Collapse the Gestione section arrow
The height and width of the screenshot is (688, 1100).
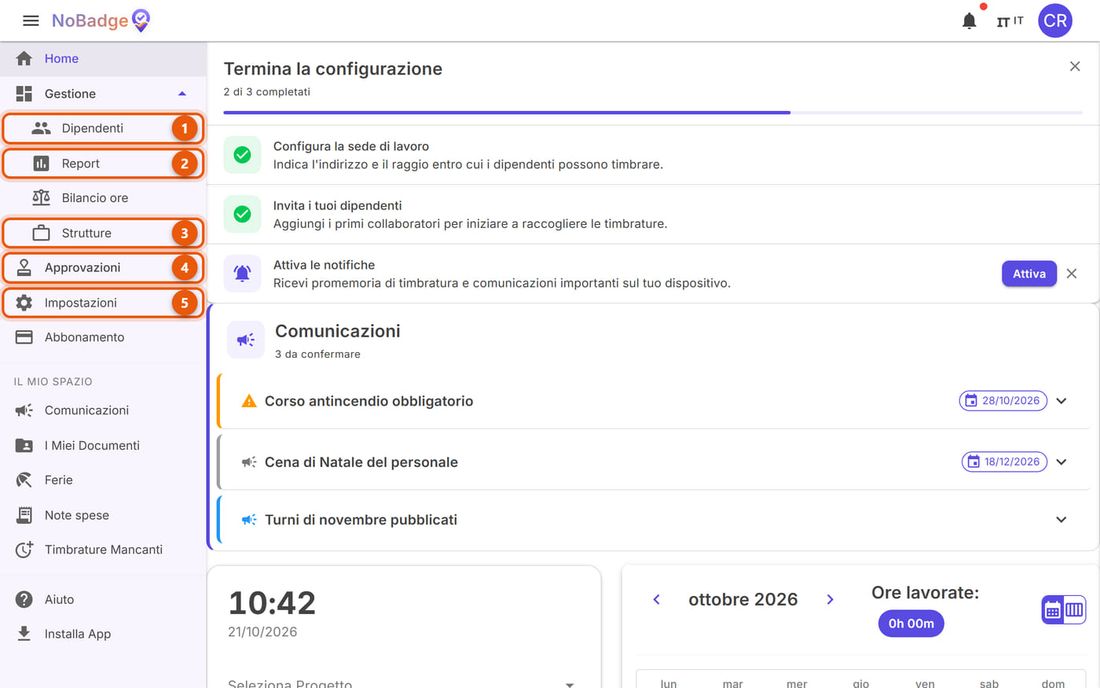coord(182,94)
